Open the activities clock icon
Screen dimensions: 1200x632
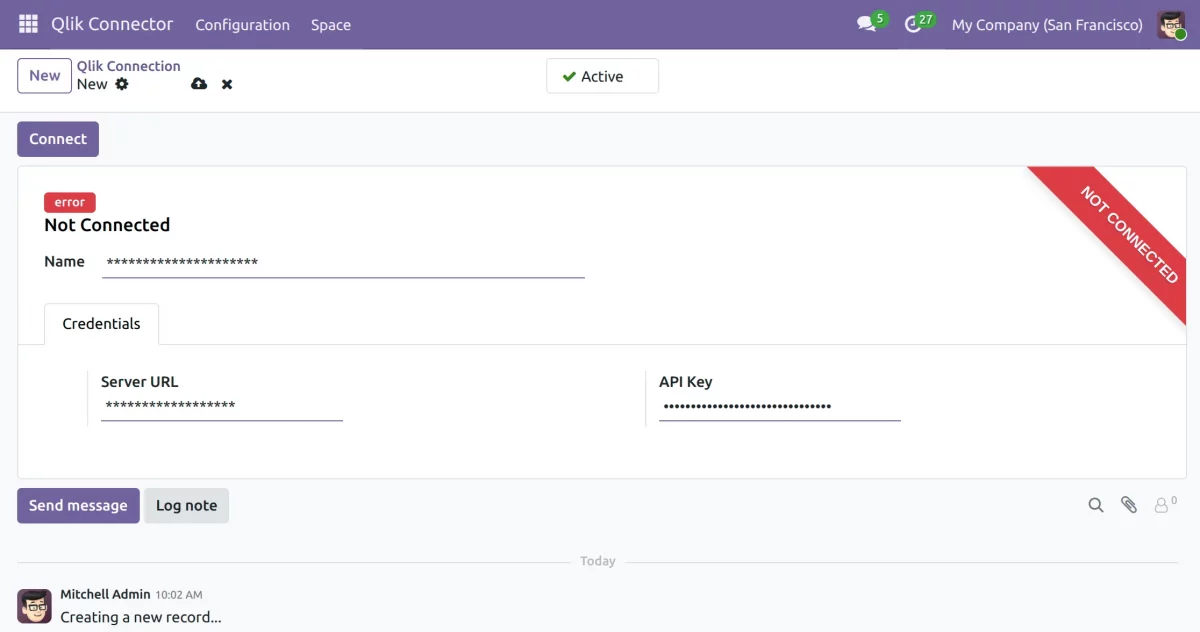tap(912, 24)
